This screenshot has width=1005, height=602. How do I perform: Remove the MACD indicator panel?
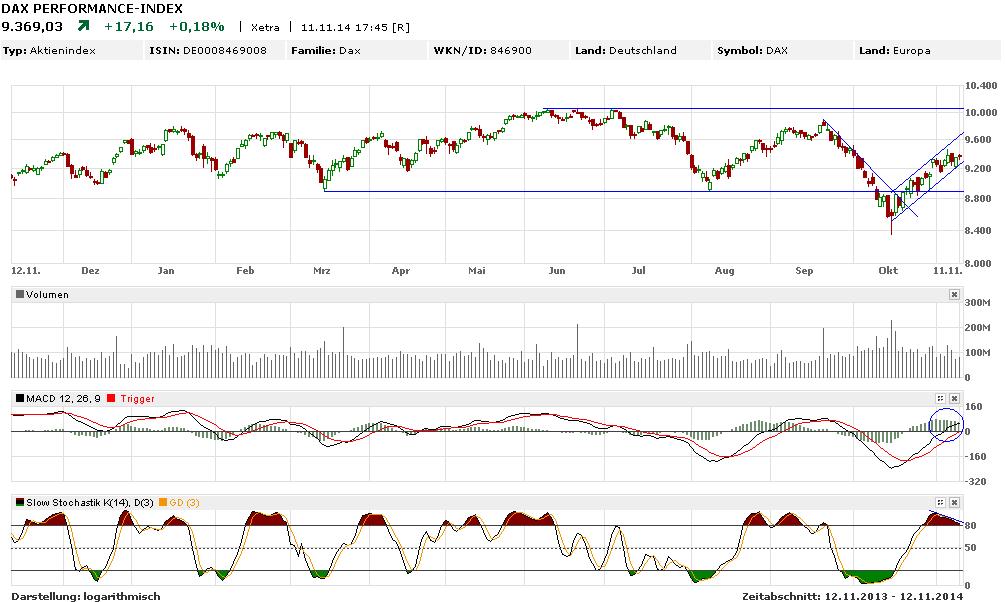(954, 398)
